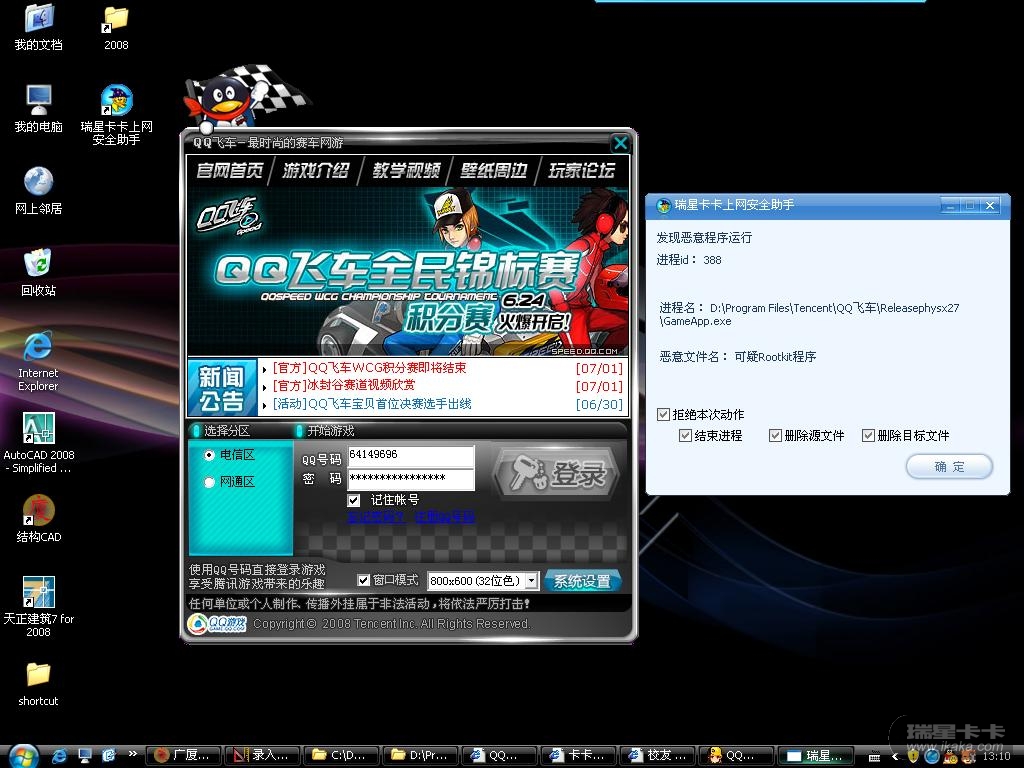Open news link 冰封谷赛道视频欣赏
1024x768 pixels.
click(x=344, y=385)
